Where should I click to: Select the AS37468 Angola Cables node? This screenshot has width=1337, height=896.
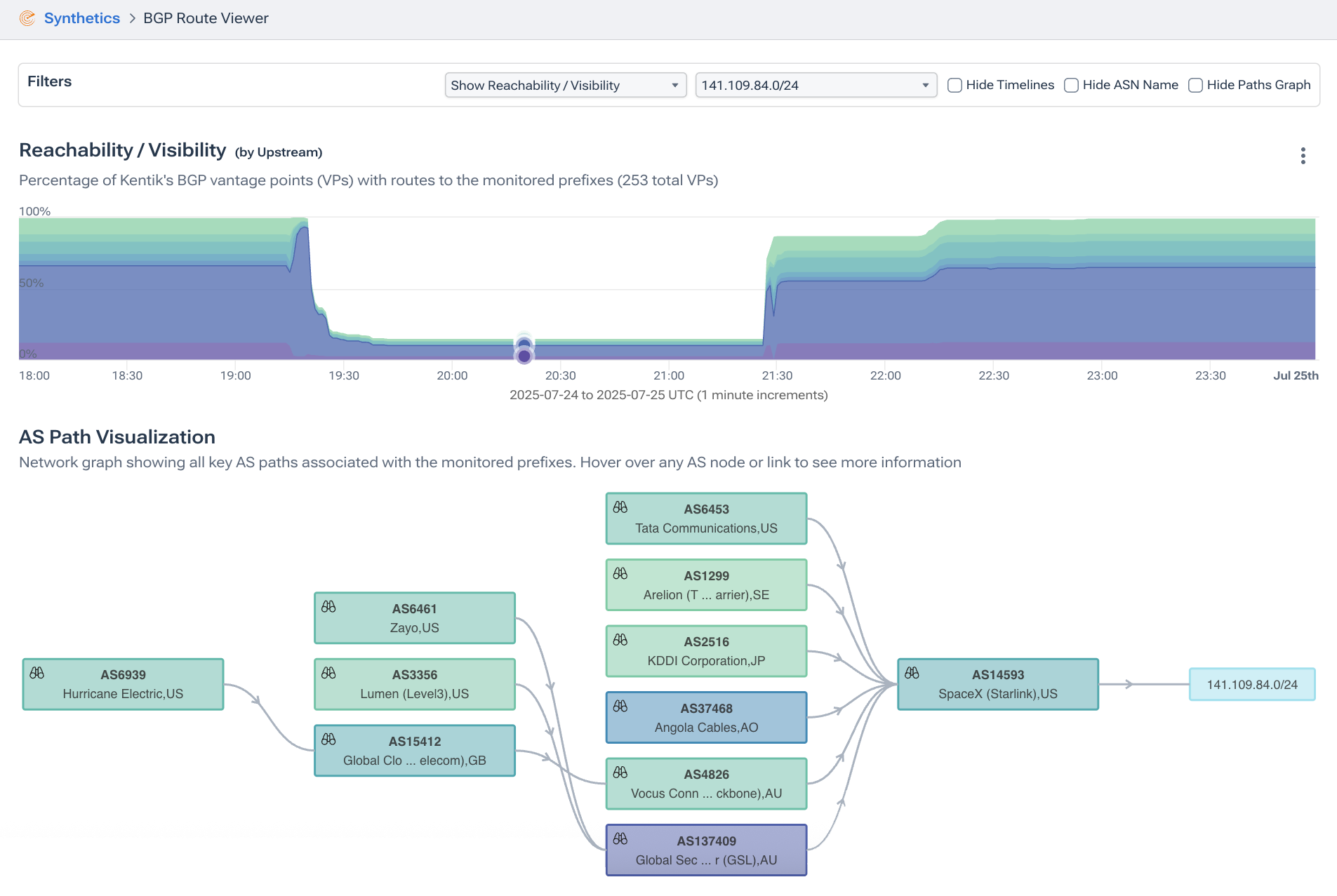(x=707, y=718)
